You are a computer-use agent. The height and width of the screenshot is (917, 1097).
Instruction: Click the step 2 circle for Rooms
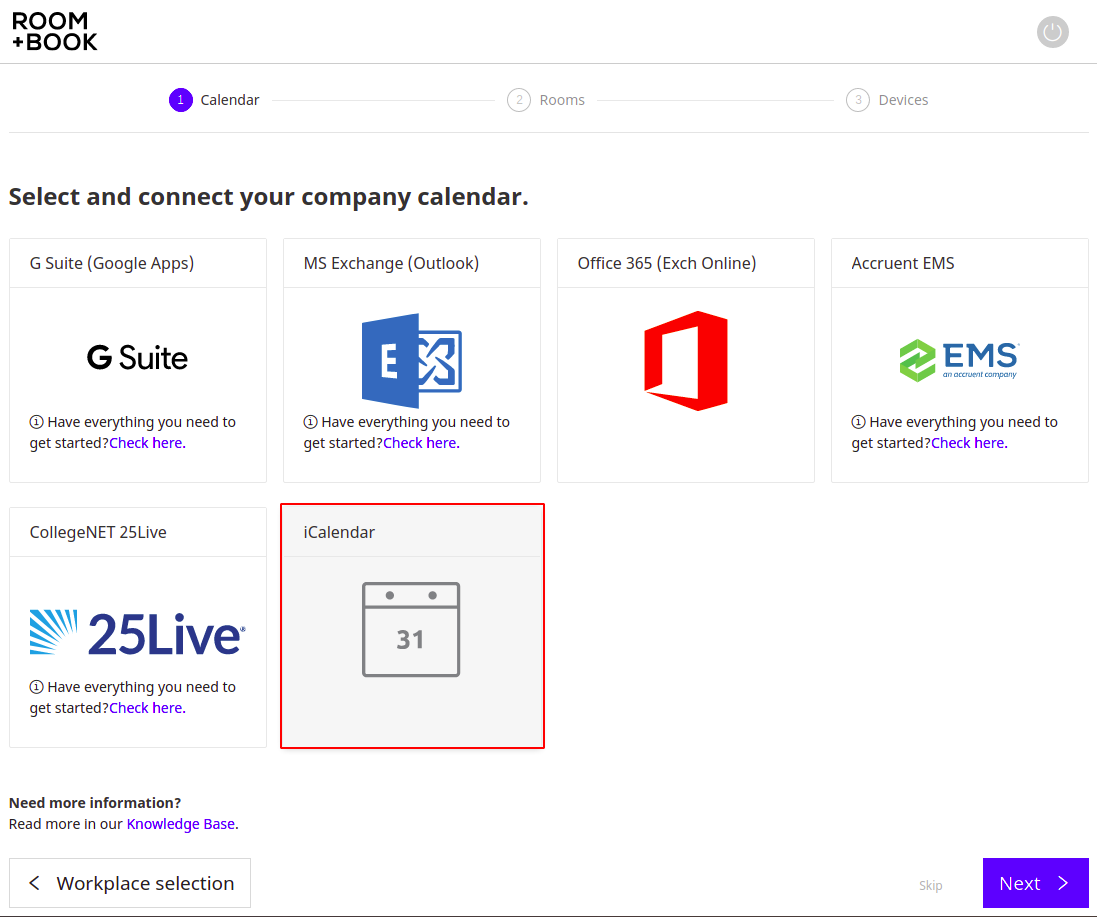tap(519, 100)
